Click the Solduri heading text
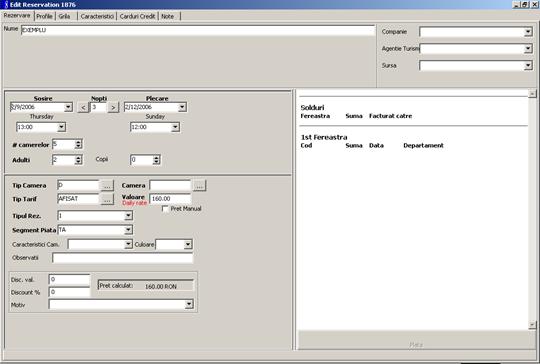The width and height of the screenshot is (540, 364). (312, 107)
